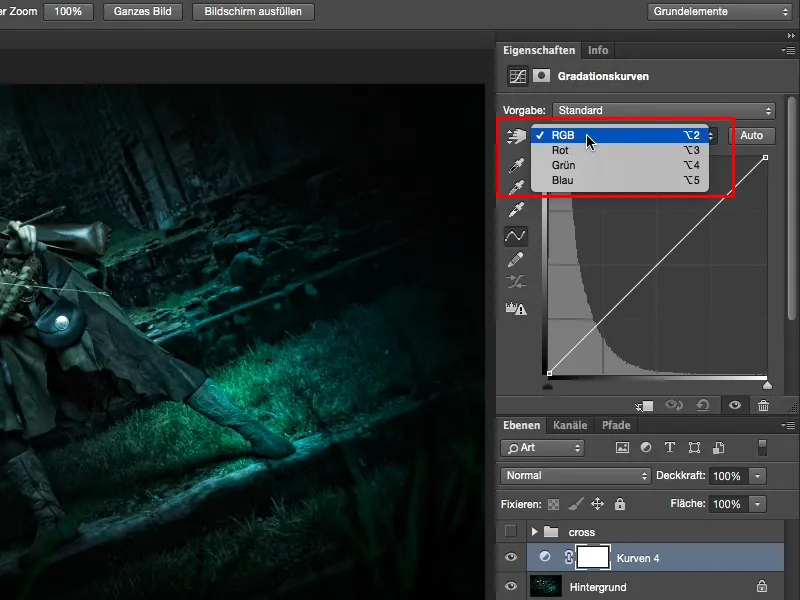Switch to the Info tab

(597, 50)
